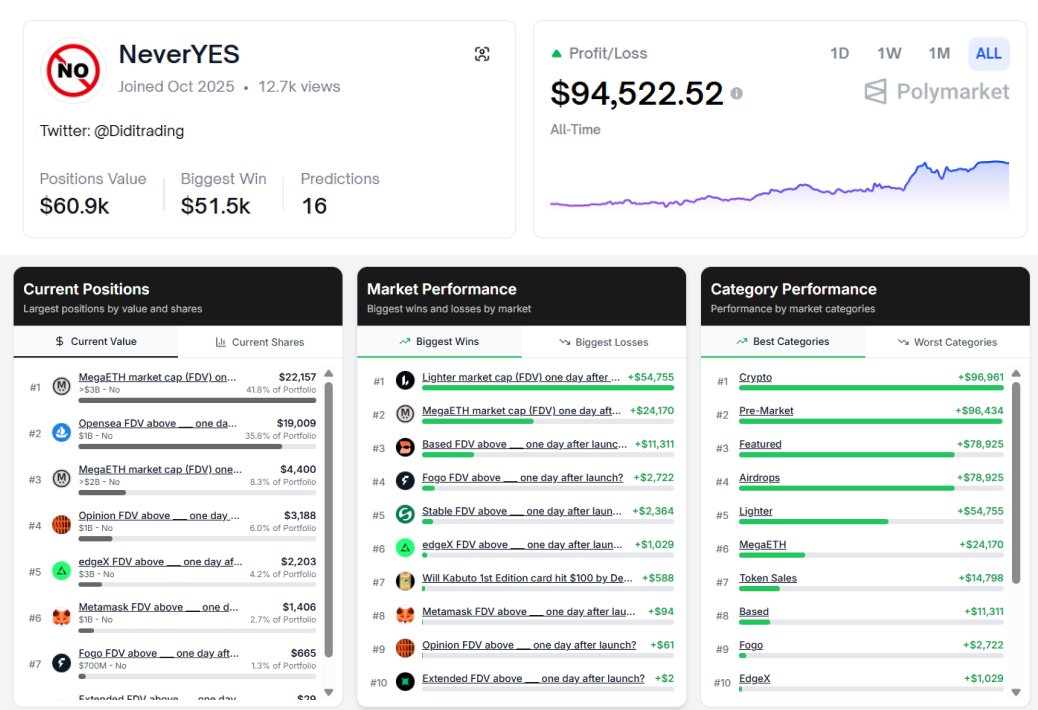The width and height of the screenshot is (1038, 710).
Task: Open the Crypto category link
Action: tap(755, 377)
